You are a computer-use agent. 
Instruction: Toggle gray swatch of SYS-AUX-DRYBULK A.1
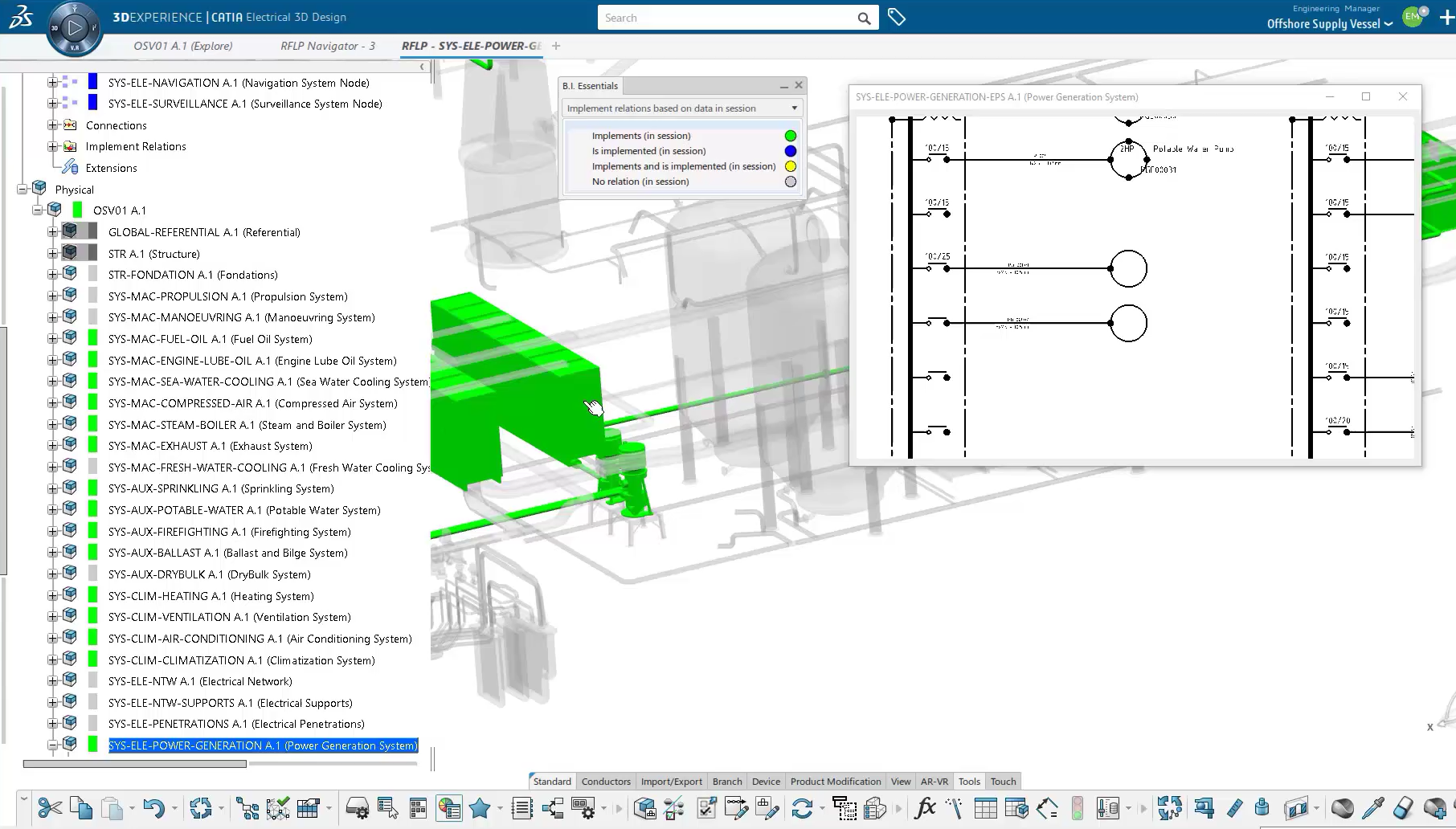tap(92, 574)
